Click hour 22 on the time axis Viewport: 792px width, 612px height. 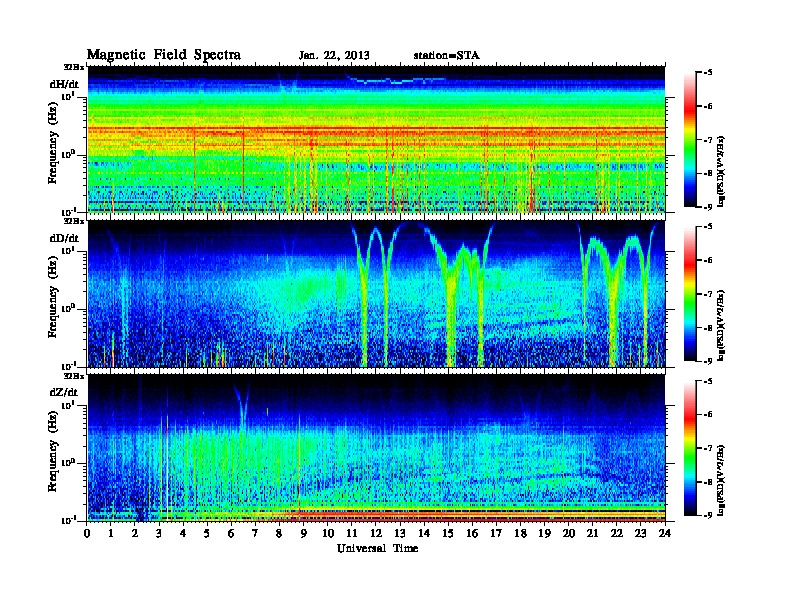[617, 533]
